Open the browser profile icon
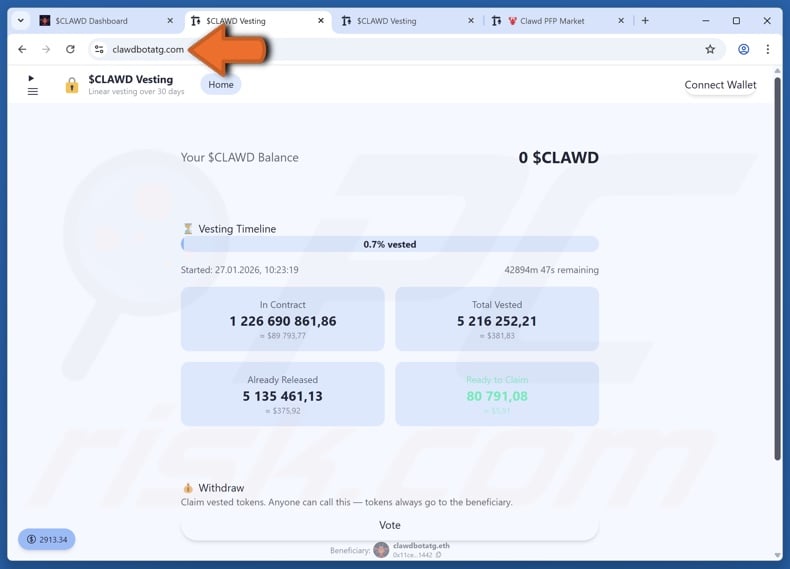The image size is (790, 569). [743, 49]
